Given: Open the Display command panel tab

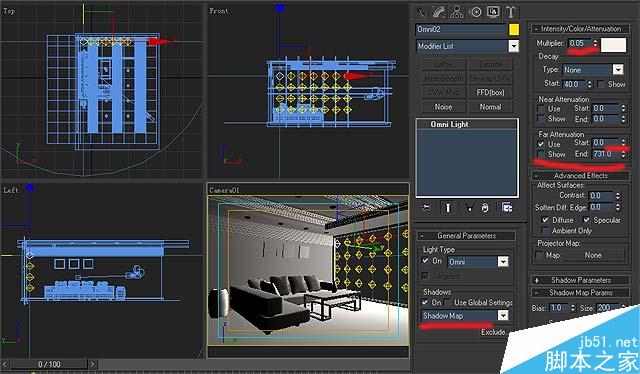Looking at the screenshot, I should pos(493,11).
